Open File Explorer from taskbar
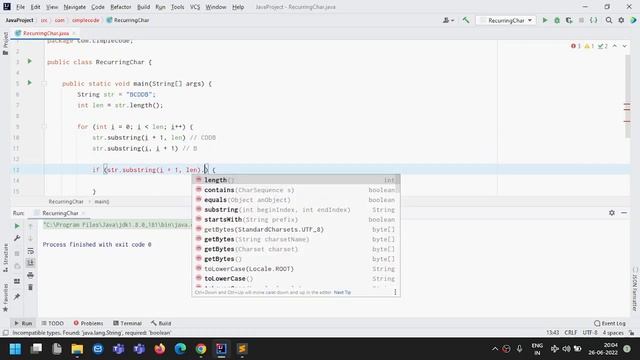The width and height of the screenshot is (640, 360). pyautogui.click(x=77, y=349)
